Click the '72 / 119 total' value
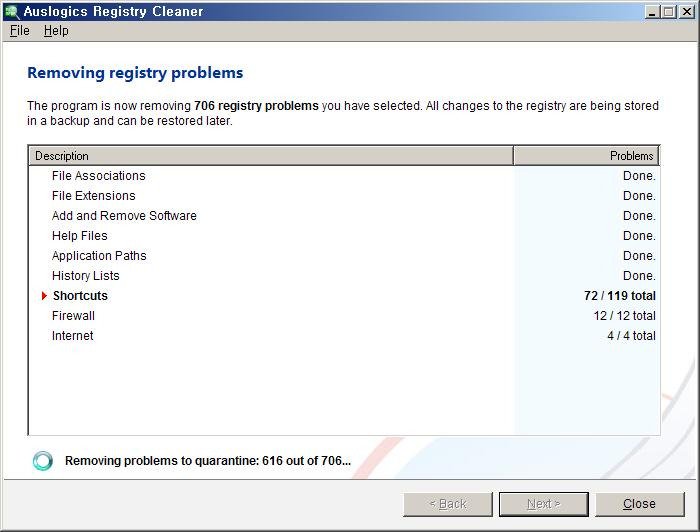This screenshot has width=700, height=532. pyautogui.click(x=620, y=296)
